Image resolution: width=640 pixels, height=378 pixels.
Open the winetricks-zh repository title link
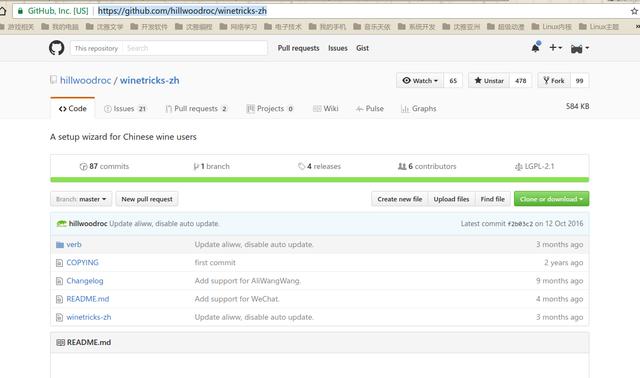[x=149, y=80]
